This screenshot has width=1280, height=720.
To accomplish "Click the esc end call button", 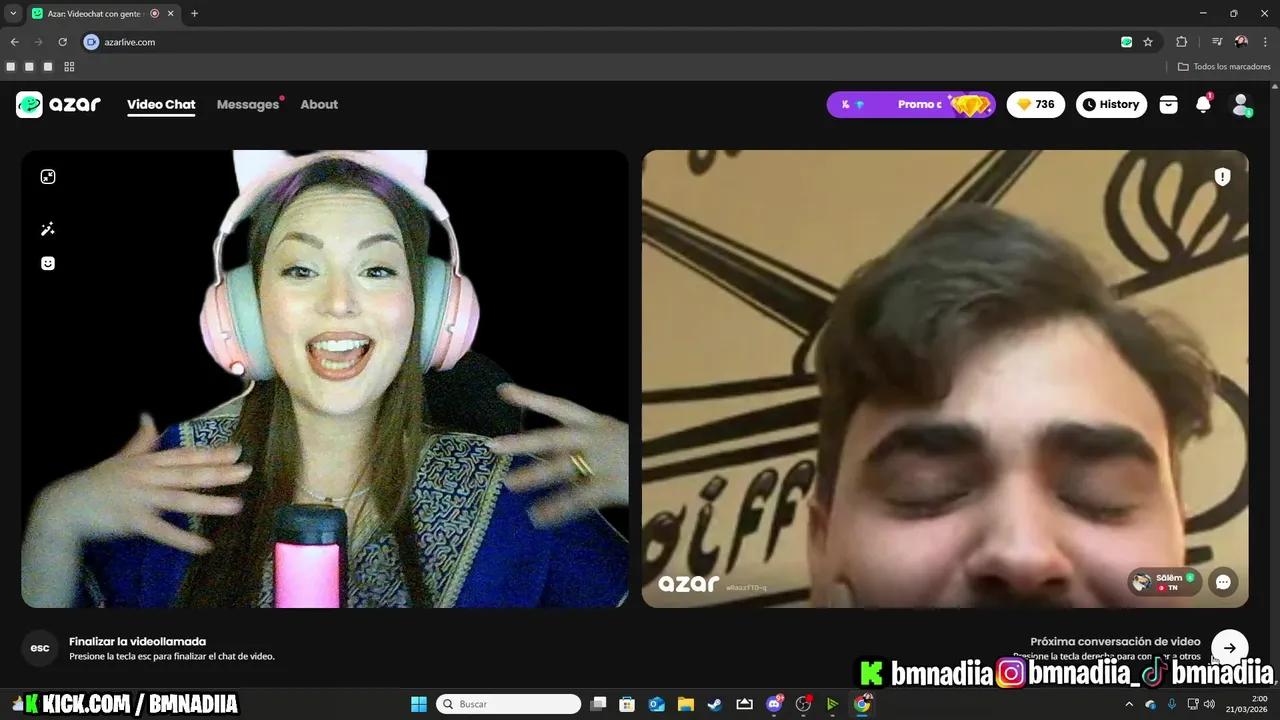I will point(40,648).
